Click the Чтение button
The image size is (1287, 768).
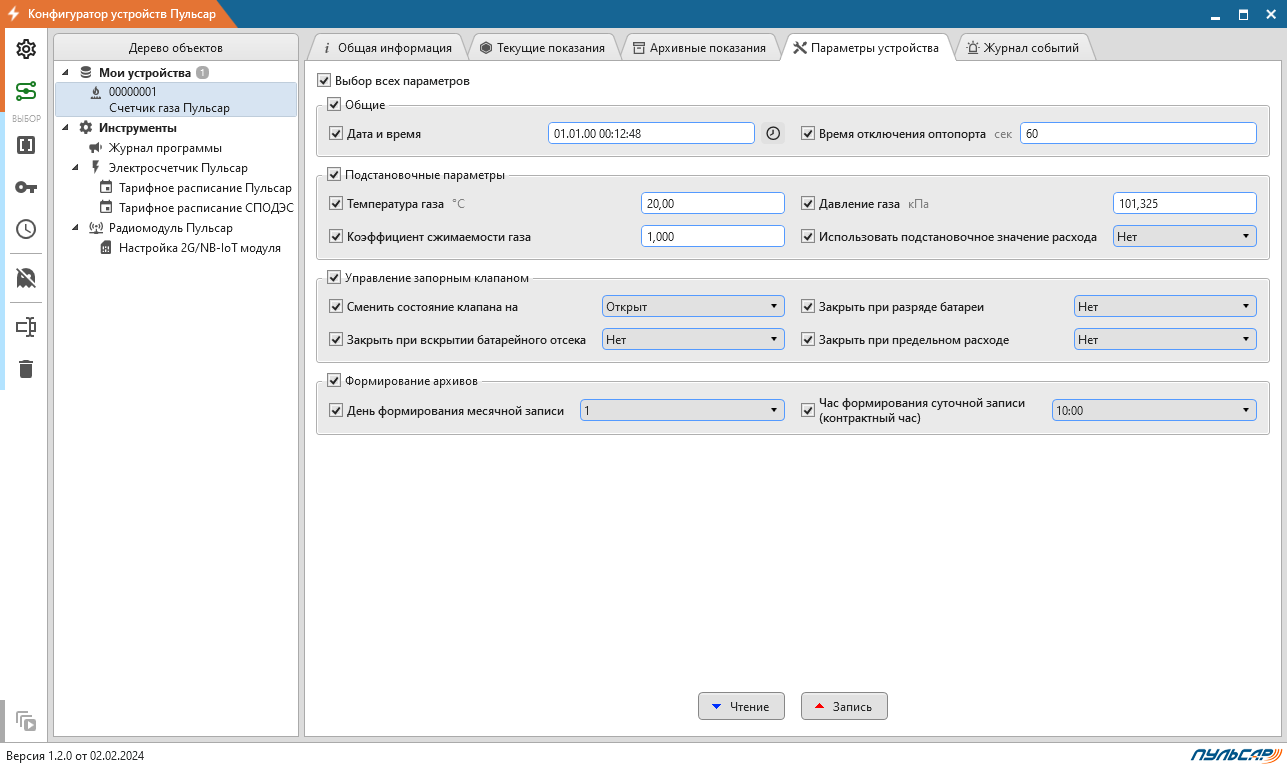pyautogui.click(x=741, y=706)
